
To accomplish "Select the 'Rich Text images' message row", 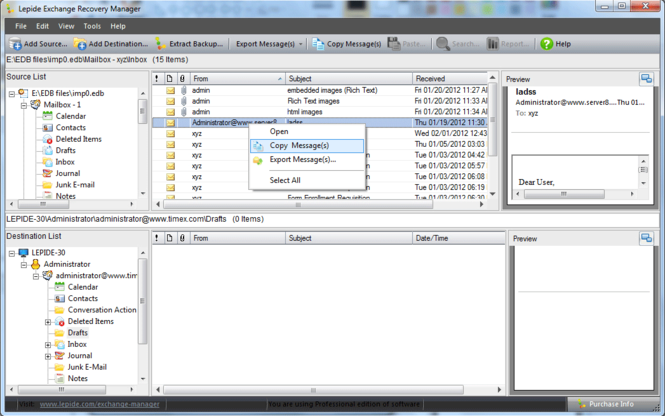I will 320,101.
